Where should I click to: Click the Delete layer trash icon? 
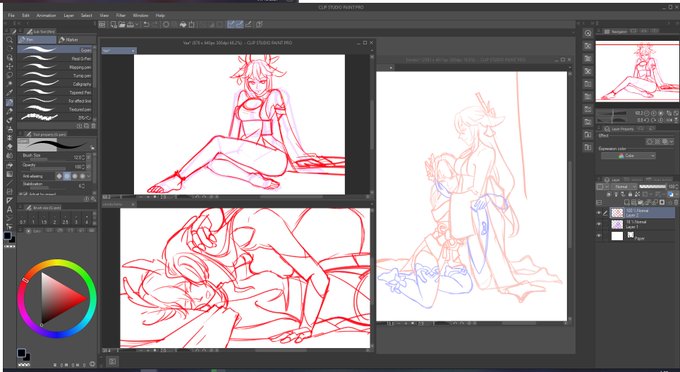tap(676, 202)
